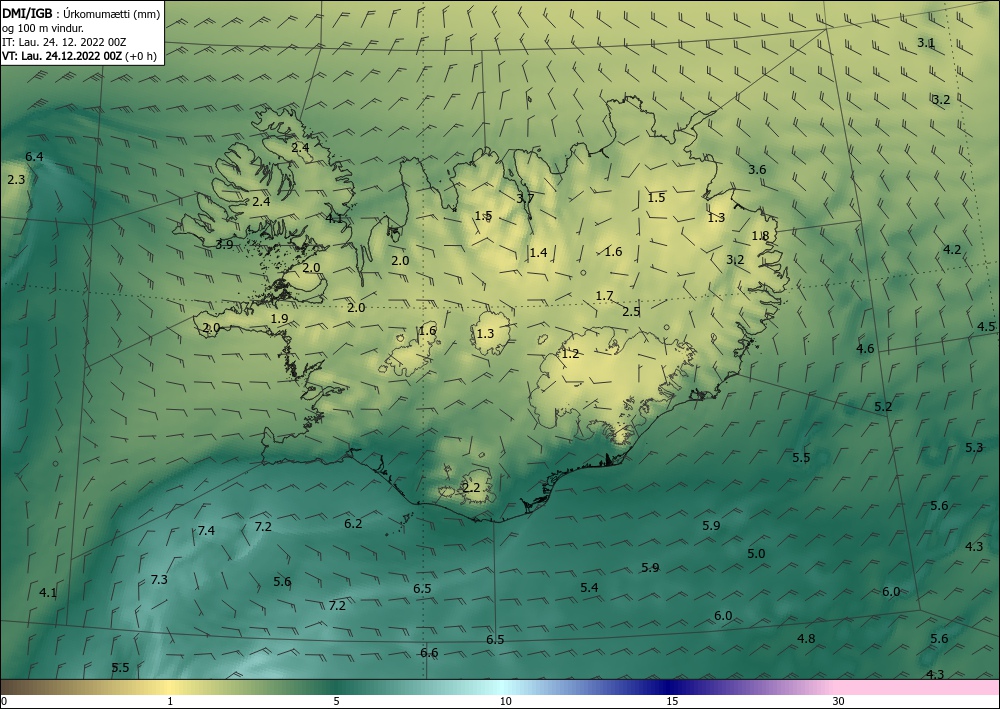Click the color scale tick label 10
This screenshot has height=709, width=1000.
(x=505, y=701)
